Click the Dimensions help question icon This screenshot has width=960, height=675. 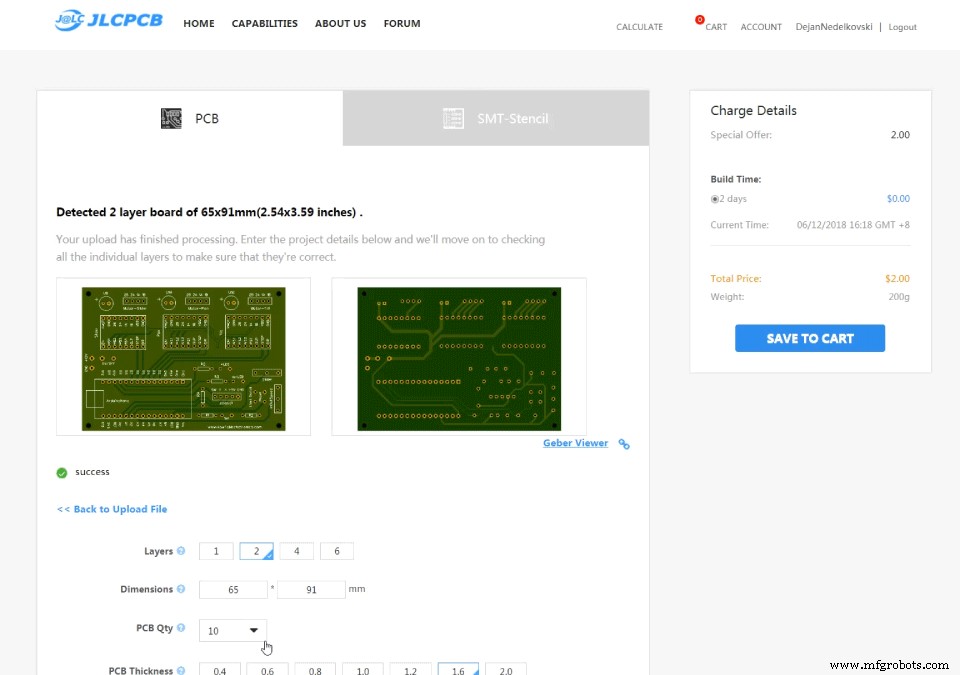click(181, 589)
